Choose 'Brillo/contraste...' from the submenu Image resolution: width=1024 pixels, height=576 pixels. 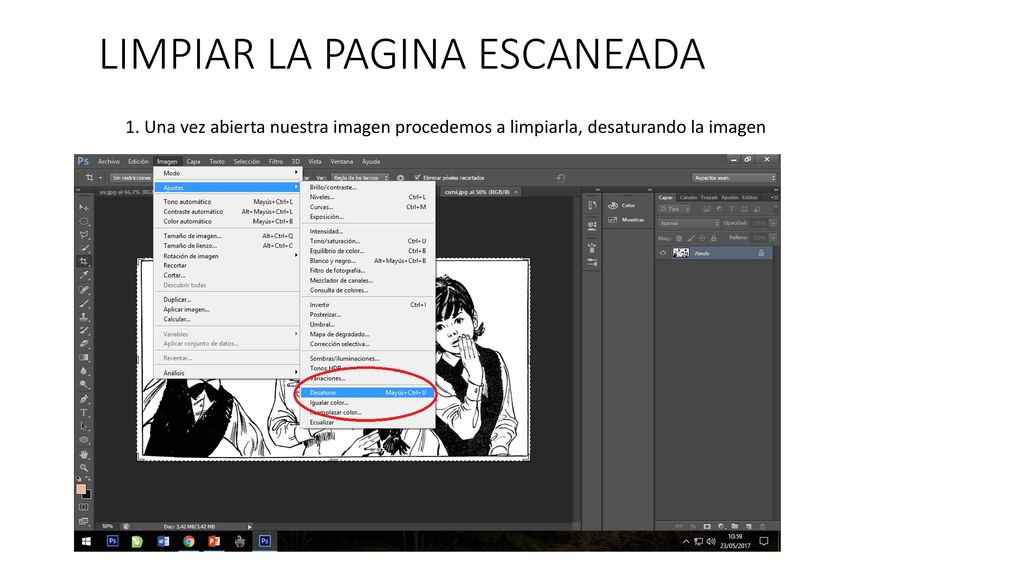coord(368,187)
